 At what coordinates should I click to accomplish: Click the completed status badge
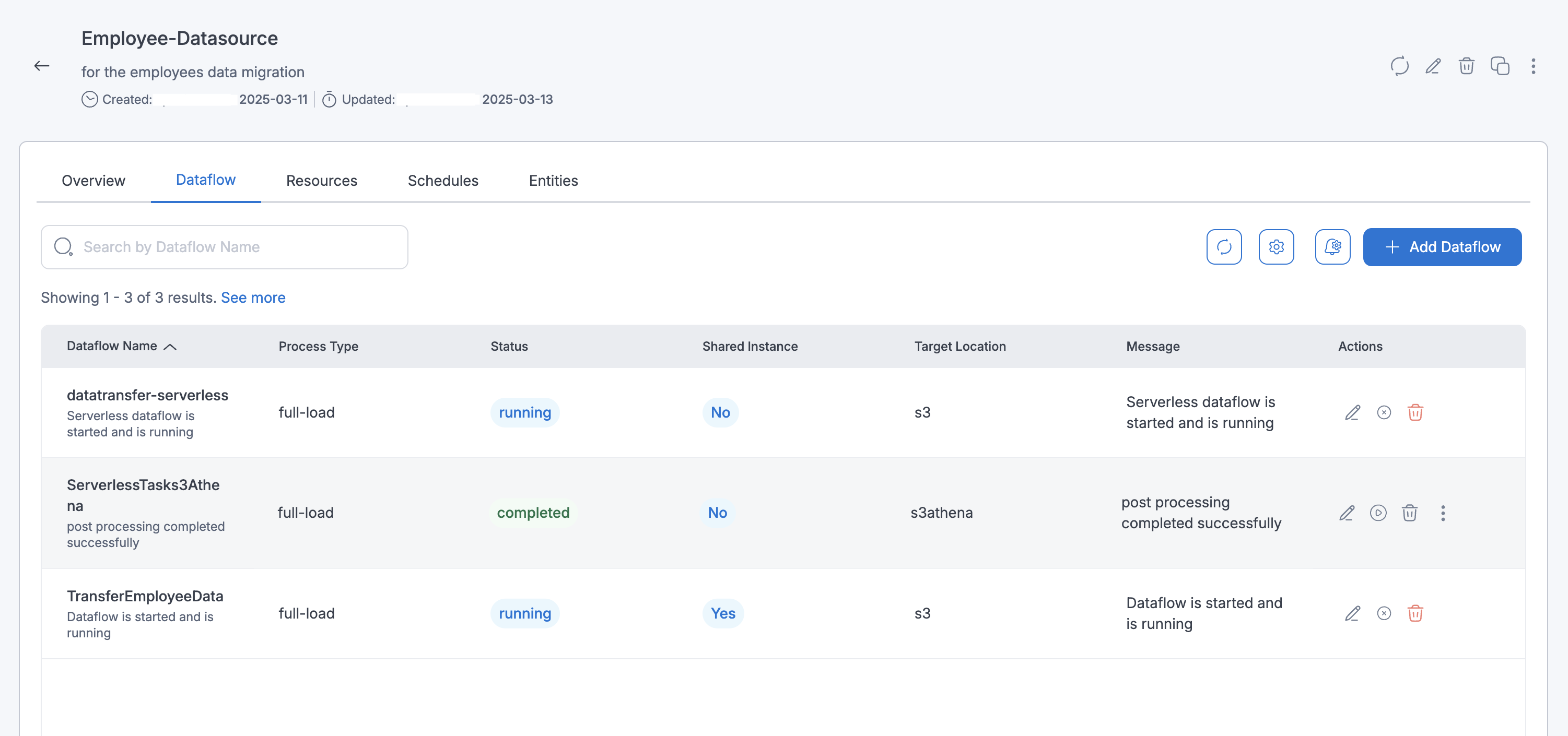(x=533, y=513)
